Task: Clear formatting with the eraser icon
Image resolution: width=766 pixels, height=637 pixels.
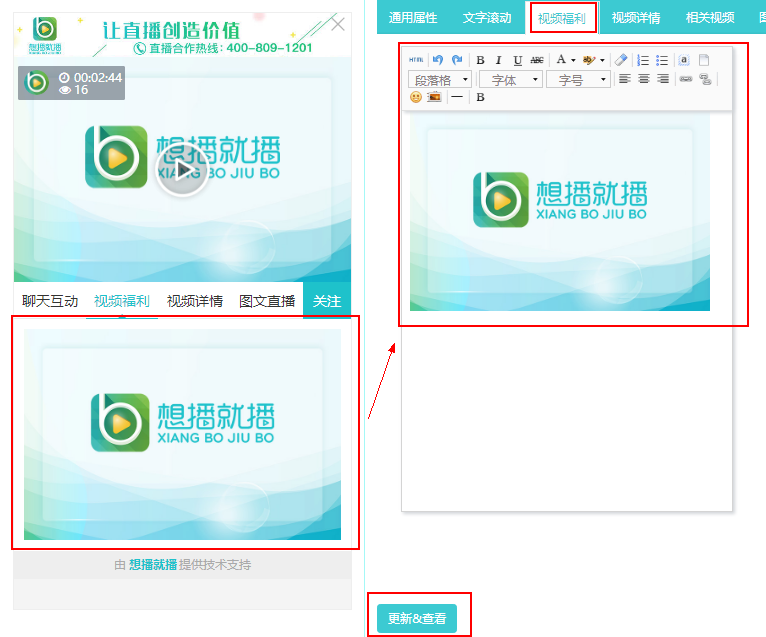Action: [x=621, y=60]
